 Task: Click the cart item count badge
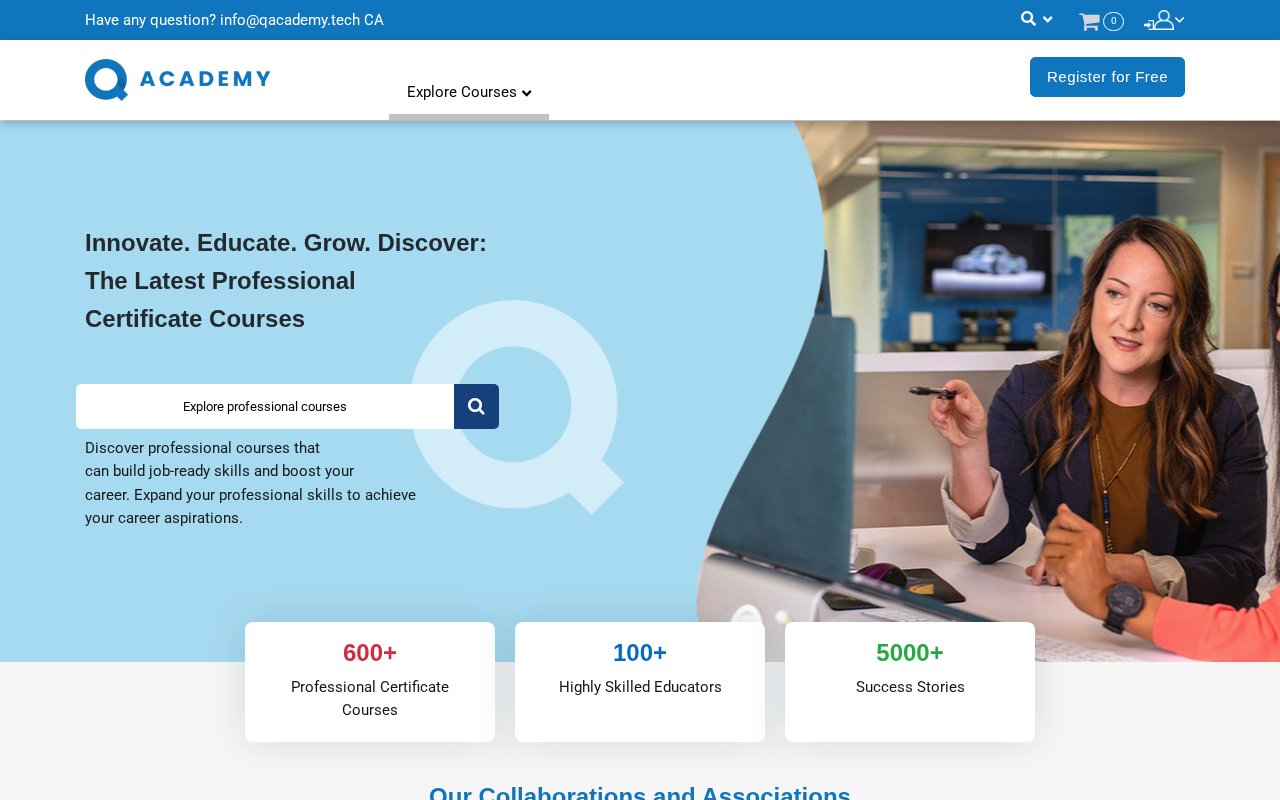pos(1113,21)
